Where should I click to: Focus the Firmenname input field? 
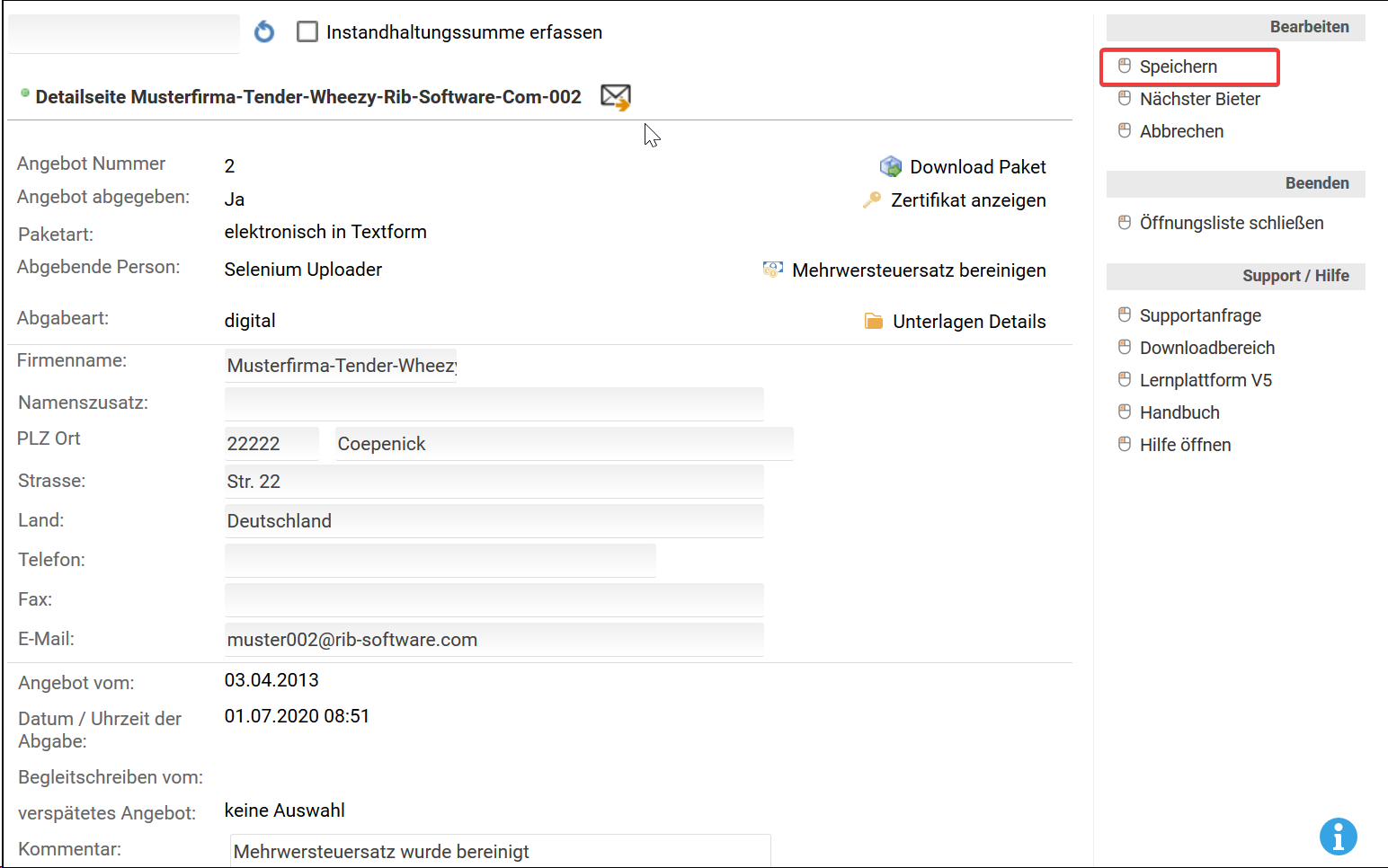pos(341,366)
